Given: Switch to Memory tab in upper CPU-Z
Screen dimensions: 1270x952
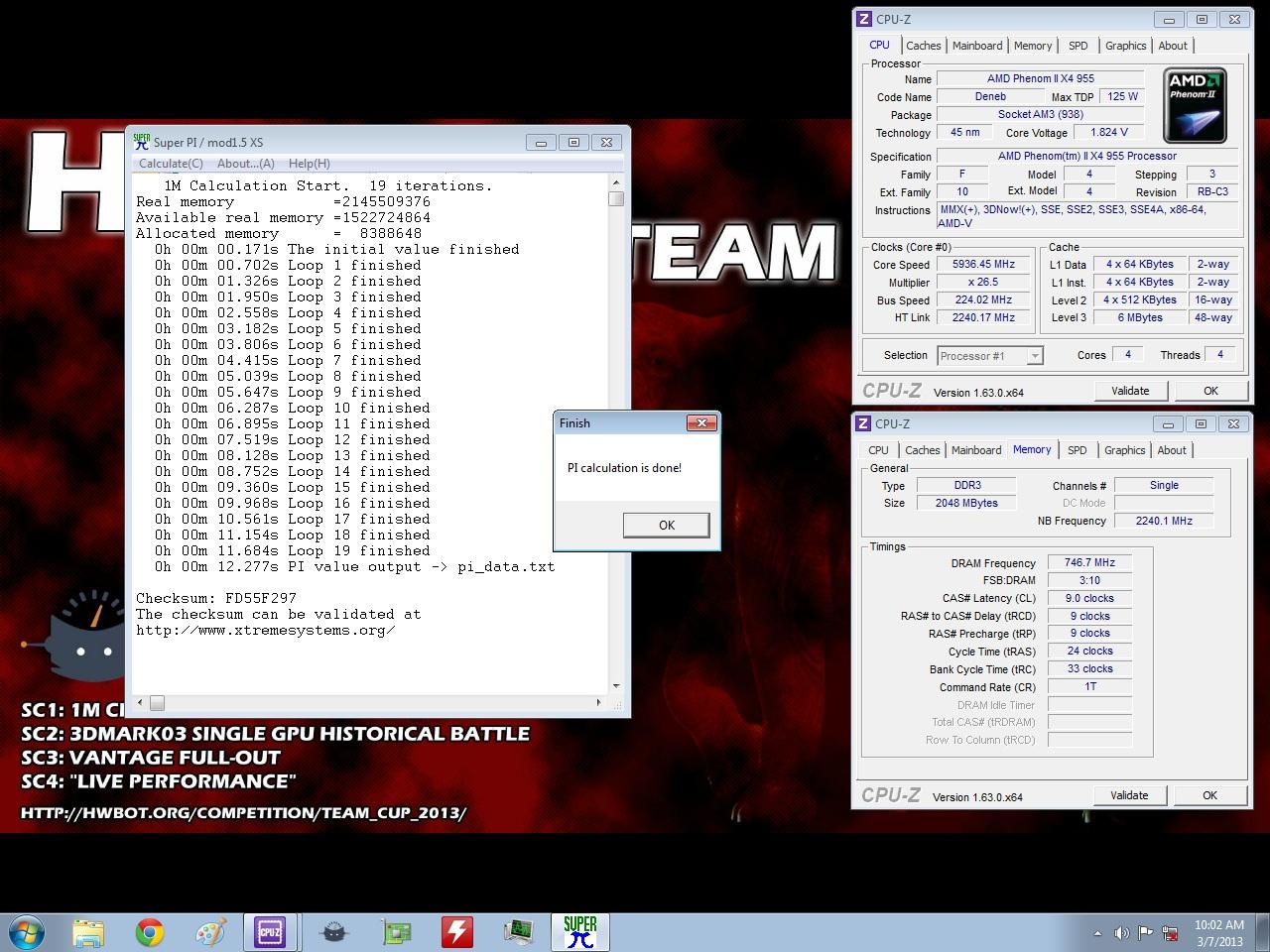Looking at the screenshot, I should point(1033,46).
